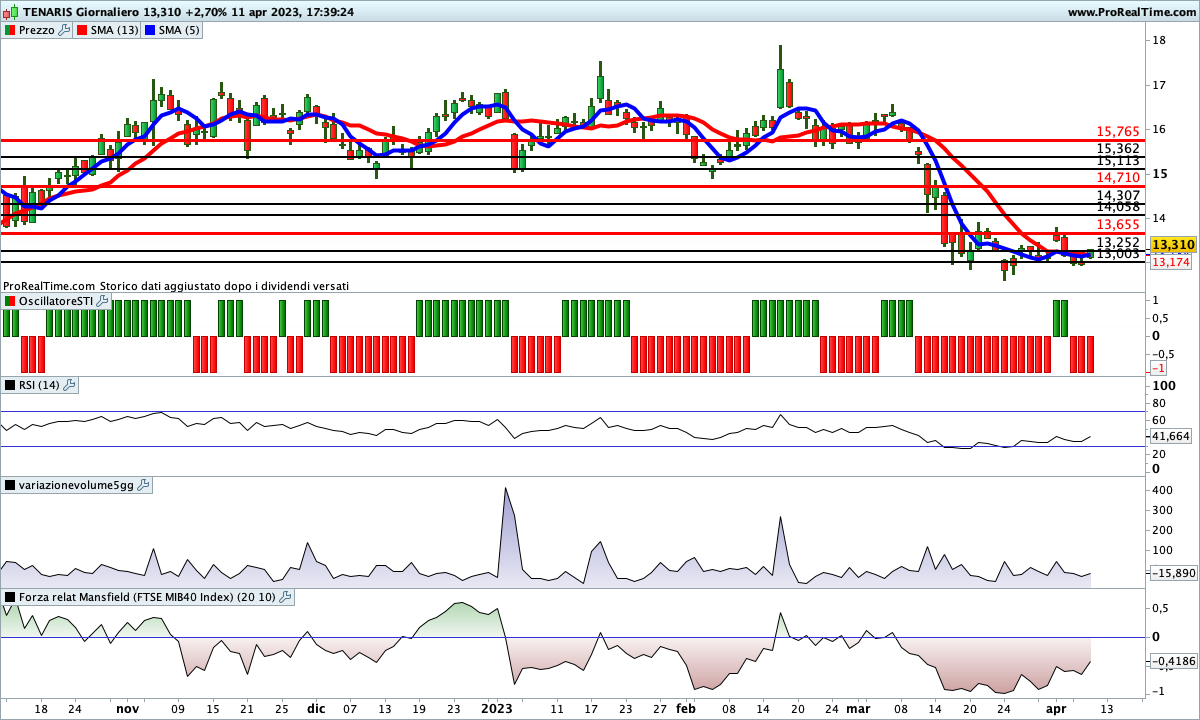Click the 400 volume scale label
Image resolution: width=1200 pixels, height=720 pixels.
(x=1163, y=490)
